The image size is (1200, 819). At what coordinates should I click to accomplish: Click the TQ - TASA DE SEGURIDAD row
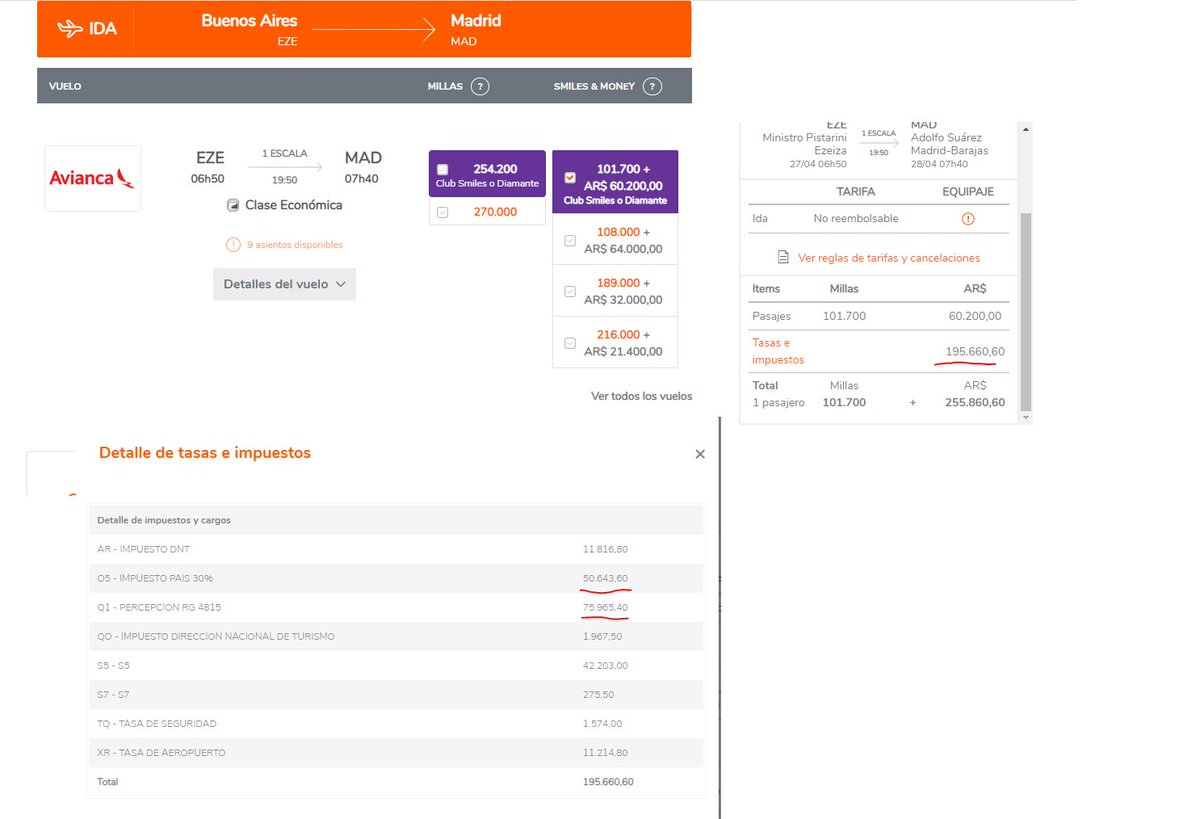point(396,723)
